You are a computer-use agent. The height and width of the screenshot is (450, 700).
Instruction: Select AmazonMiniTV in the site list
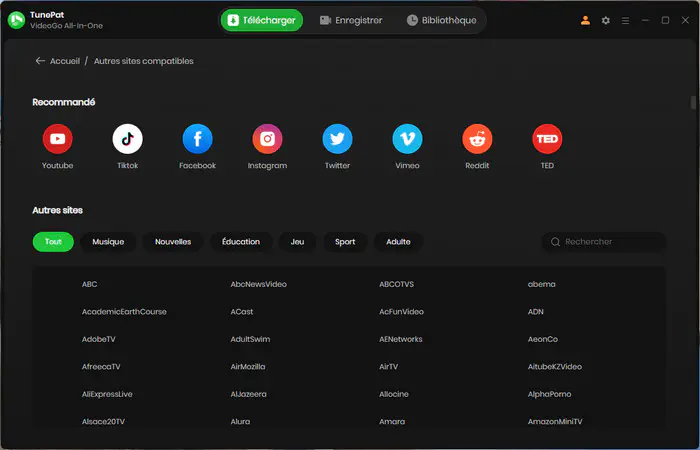point(555,422)
